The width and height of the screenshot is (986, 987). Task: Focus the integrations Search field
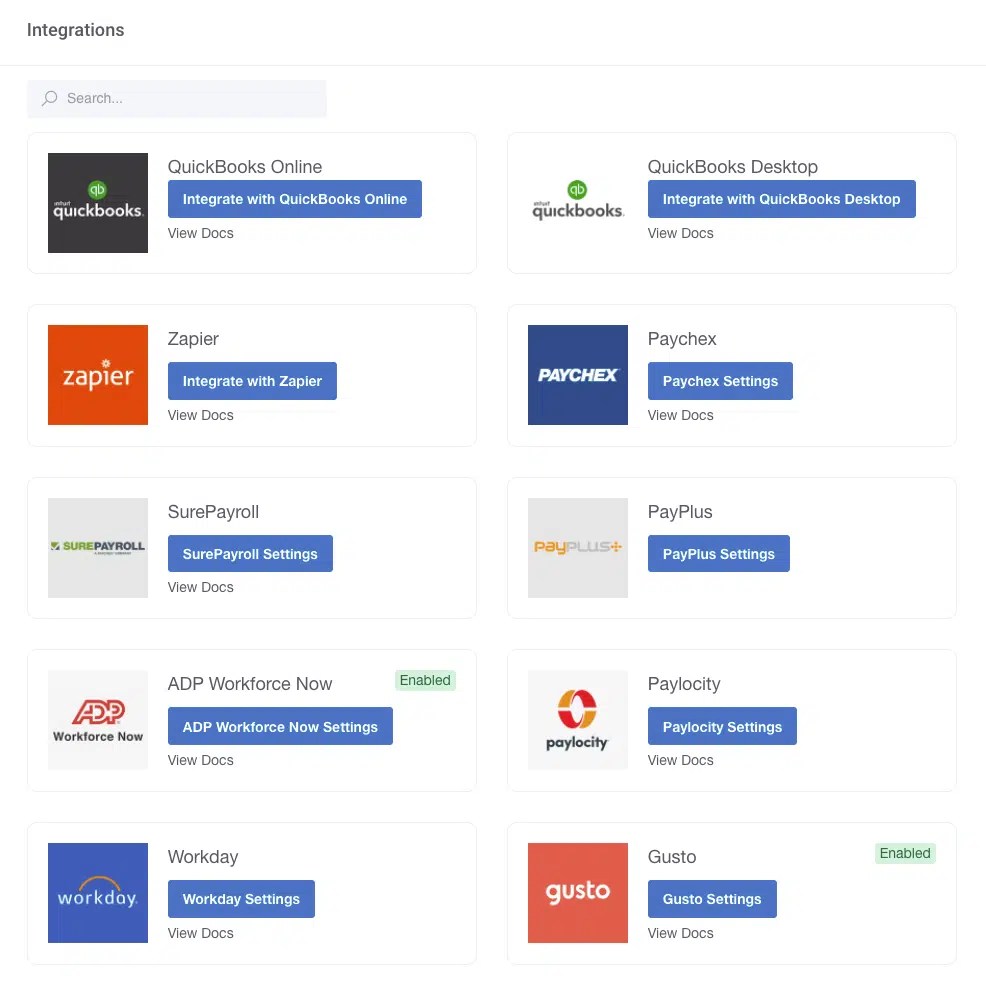click(176, 98)
